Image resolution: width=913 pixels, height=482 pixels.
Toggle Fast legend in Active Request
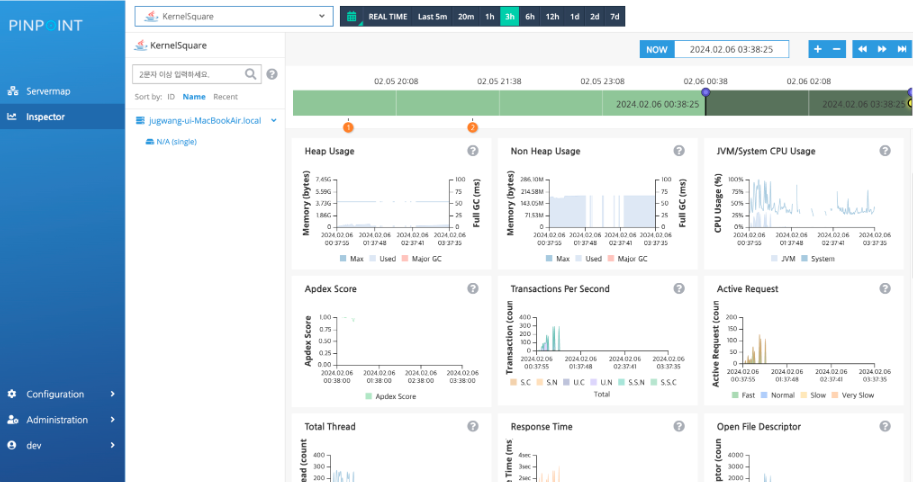pos(744,395)
